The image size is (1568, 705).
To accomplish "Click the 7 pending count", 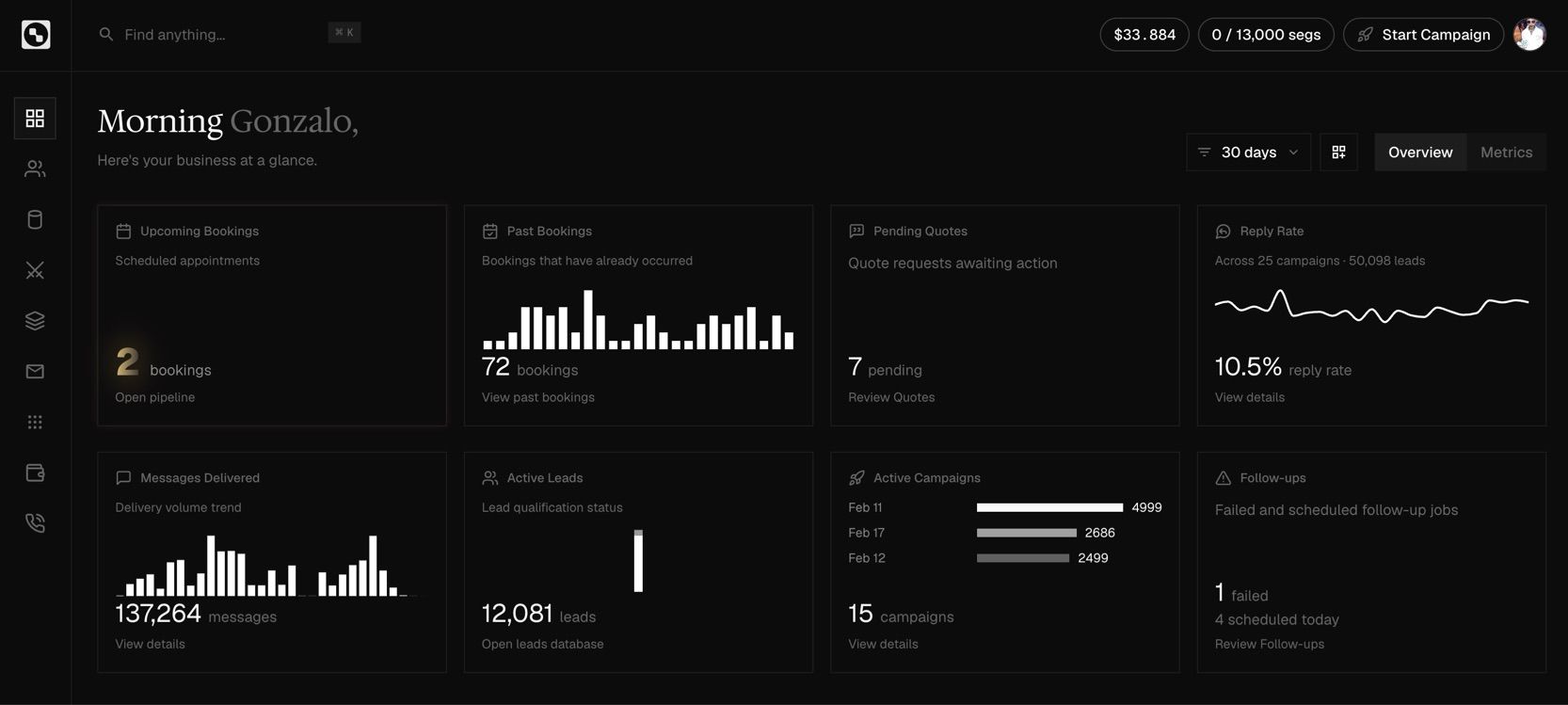I will coord(885,367).
